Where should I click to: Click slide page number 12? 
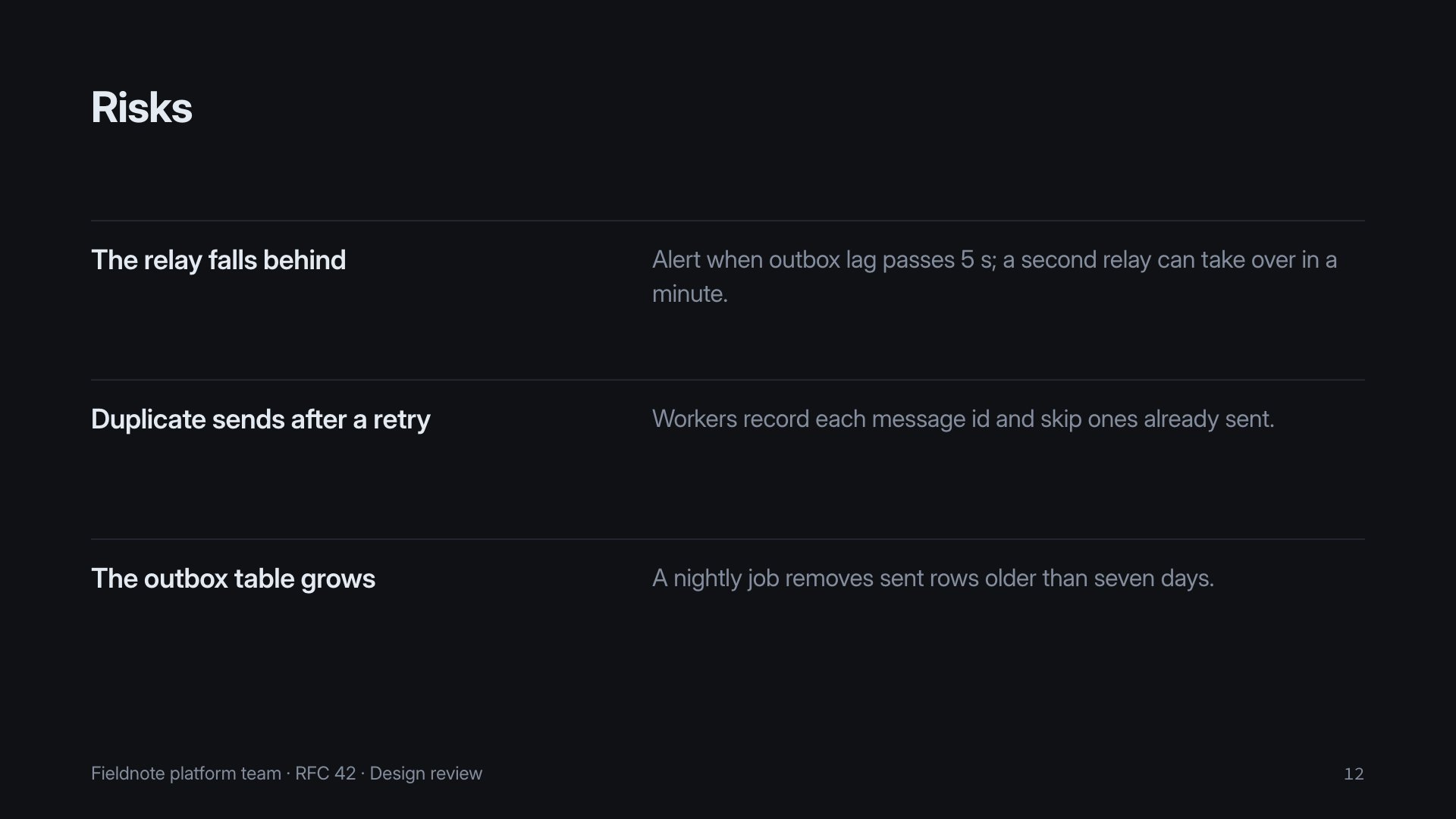(1354, 773)
